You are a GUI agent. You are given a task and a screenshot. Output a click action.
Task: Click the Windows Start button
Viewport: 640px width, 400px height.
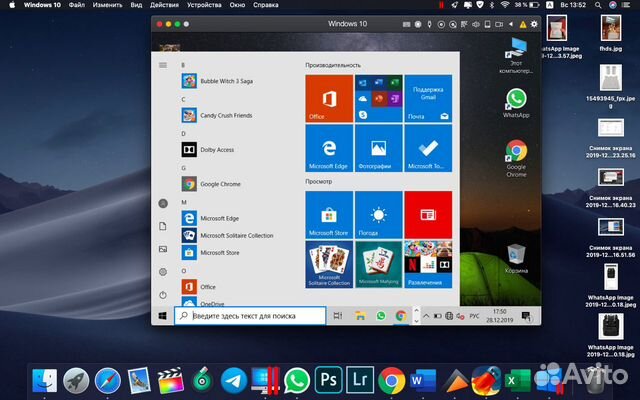[x=162, y=316]
